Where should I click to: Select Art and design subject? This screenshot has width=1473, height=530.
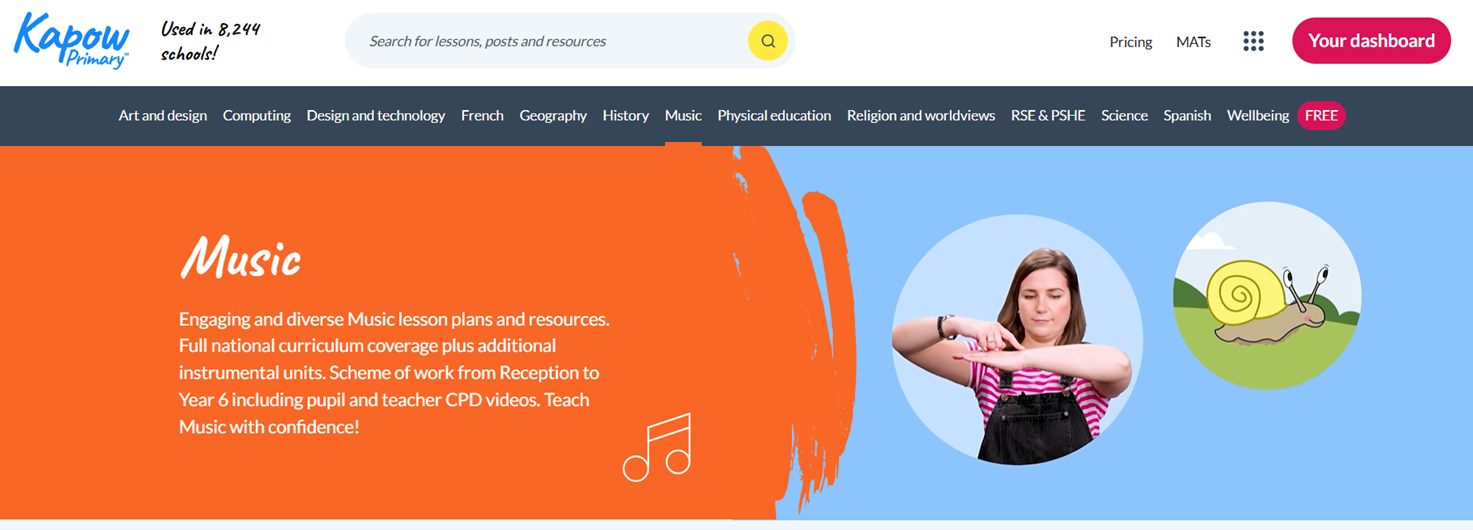163,116
